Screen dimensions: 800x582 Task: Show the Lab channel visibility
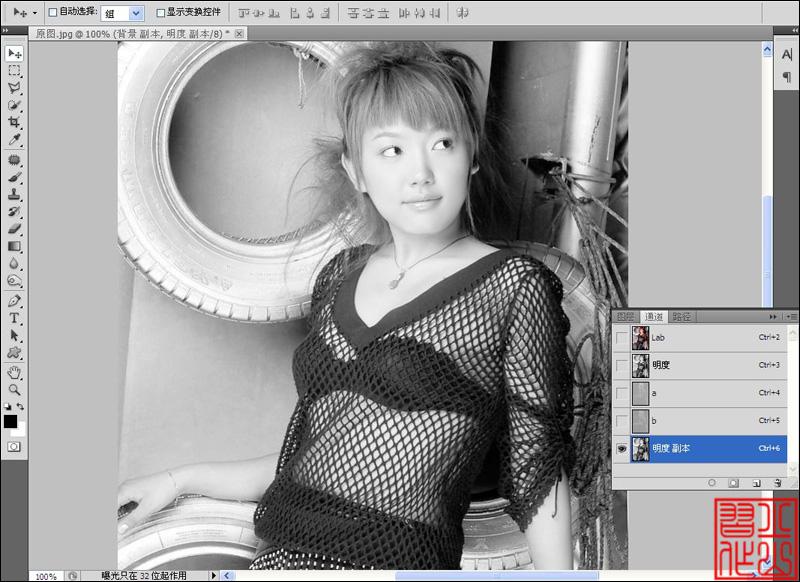(x=621, y=338)
